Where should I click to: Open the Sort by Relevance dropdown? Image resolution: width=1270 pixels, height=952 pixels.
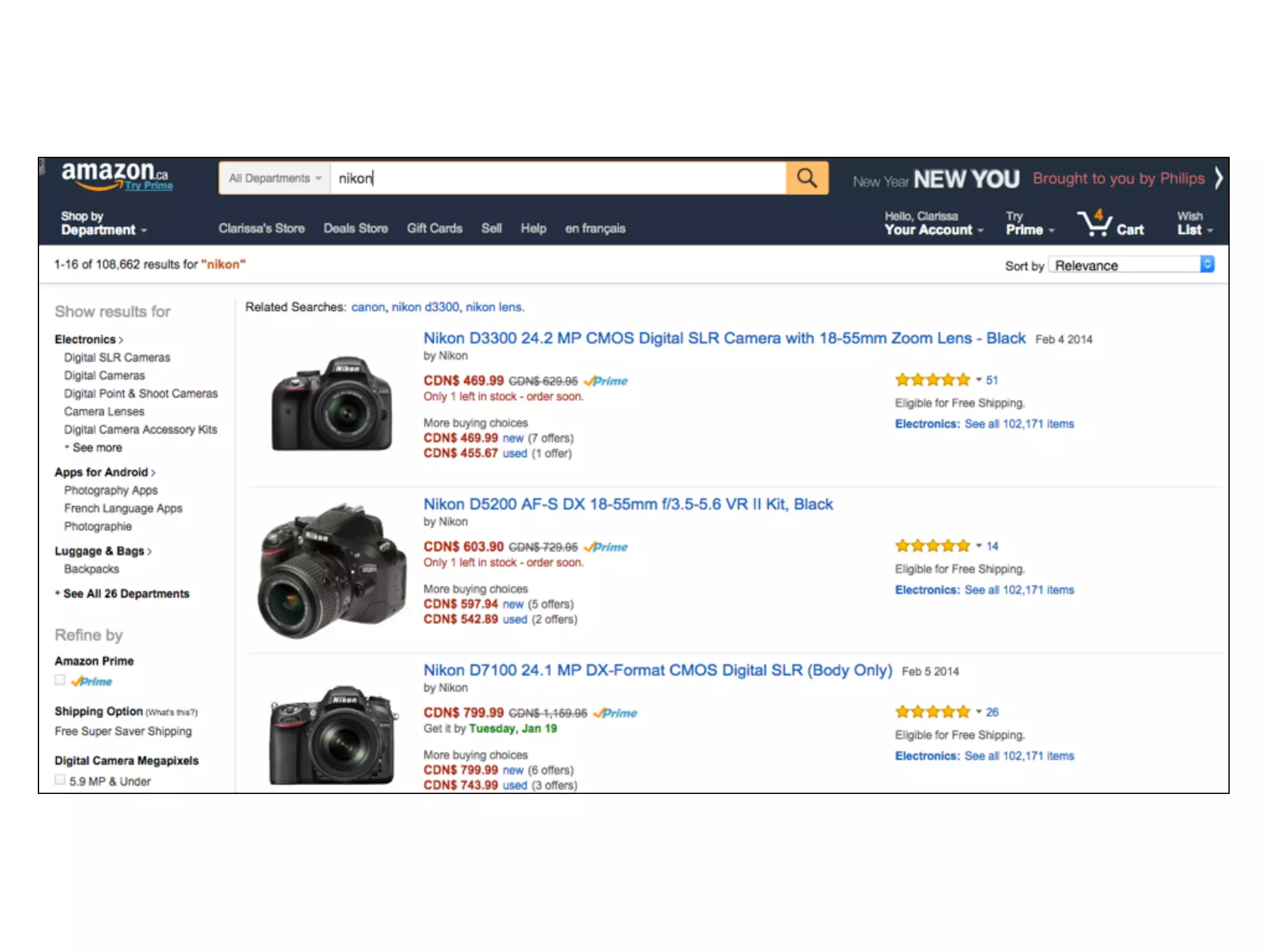tap(1132, 265)
